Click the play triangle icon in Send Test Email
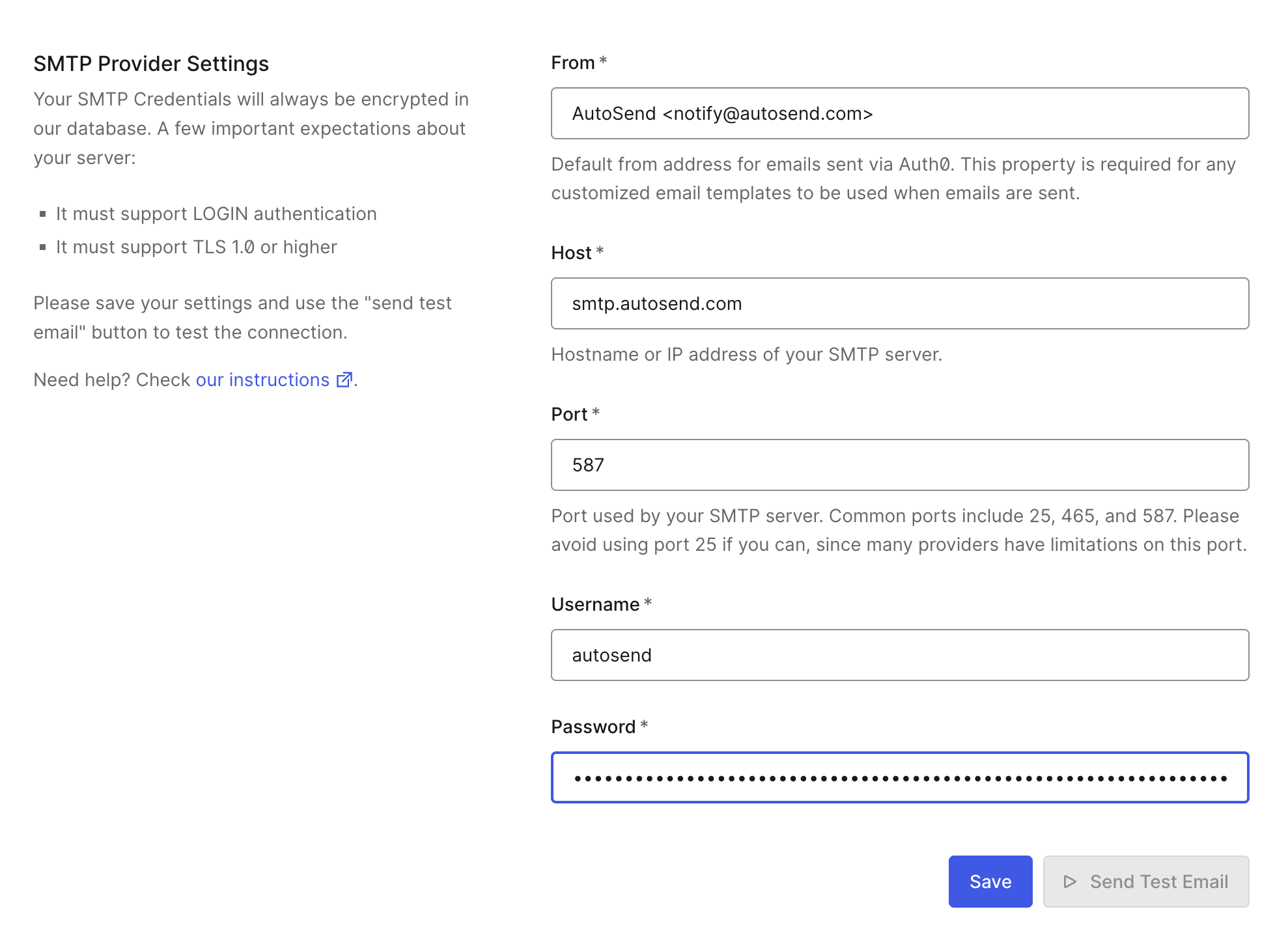The height and width of the screenshot is (948, 1288). point(1069,882)
